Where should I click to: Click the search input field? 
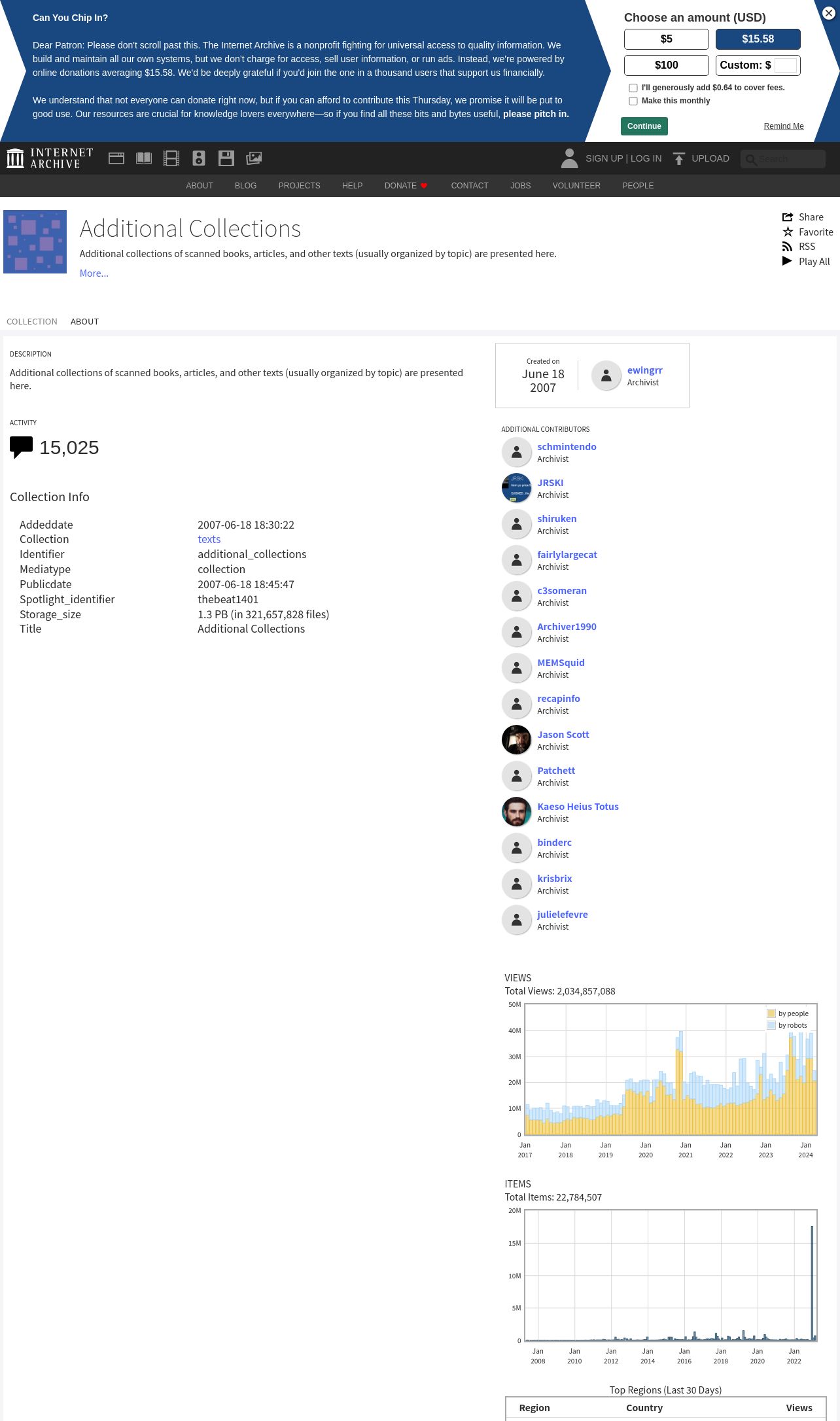pos(783,159)
